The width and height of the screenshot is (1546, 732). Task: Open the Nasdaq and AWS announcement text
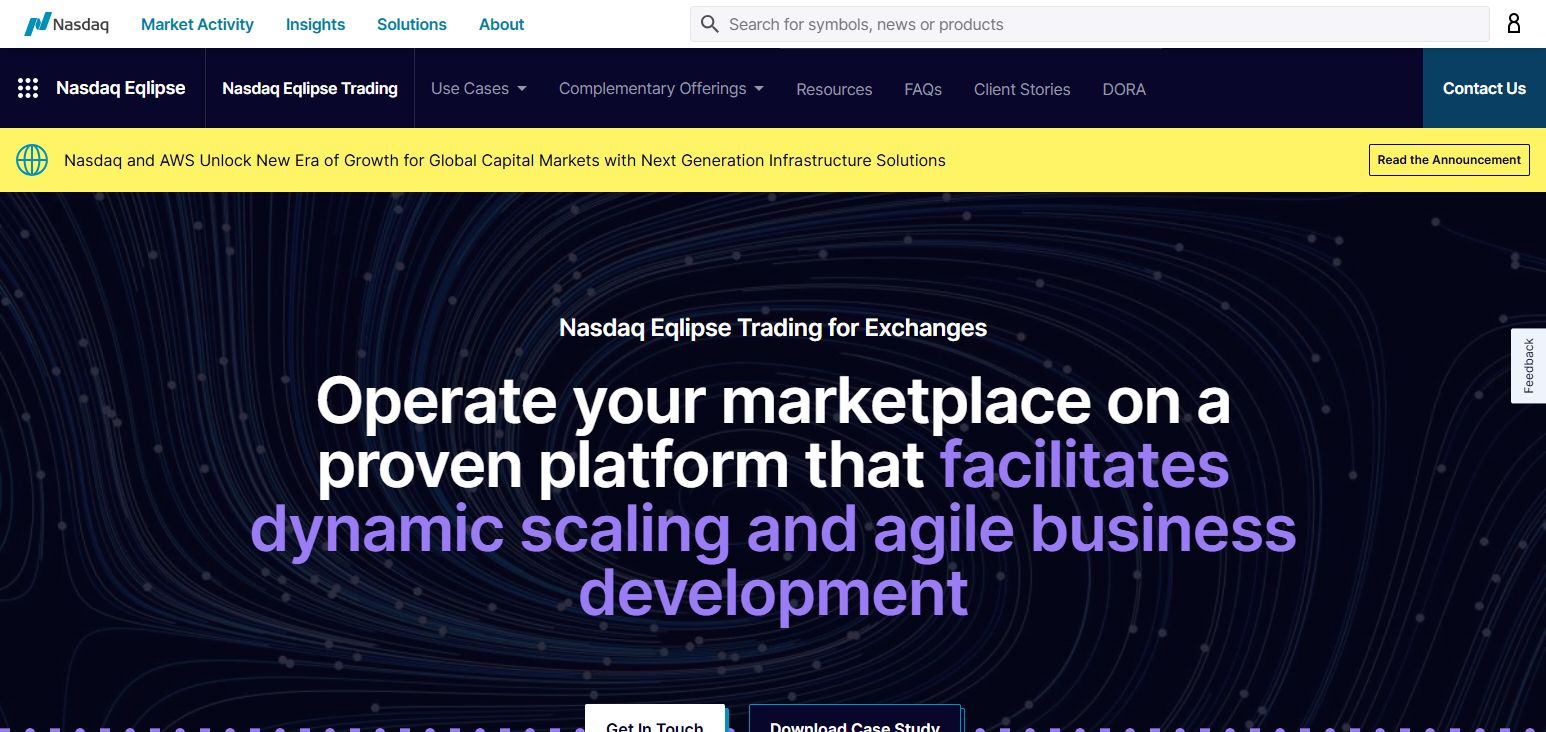click(x=505, y=160)
